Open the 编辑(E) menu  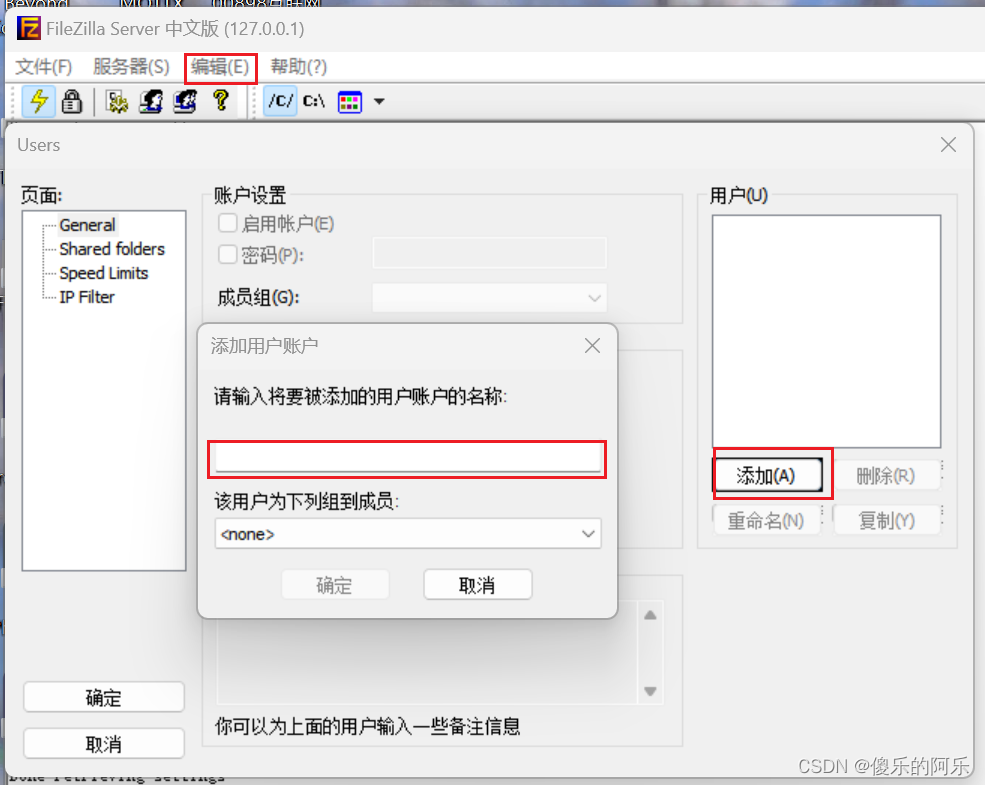220,67
